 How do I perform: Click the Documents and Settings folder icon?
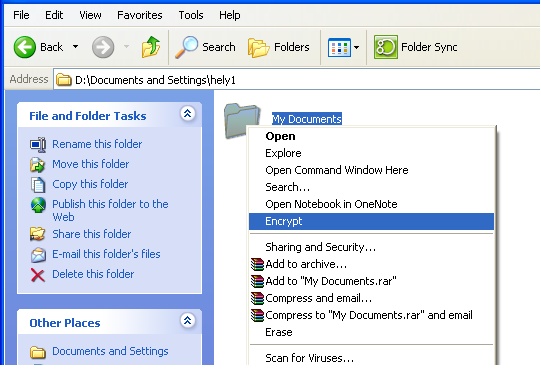click(38, 352)
